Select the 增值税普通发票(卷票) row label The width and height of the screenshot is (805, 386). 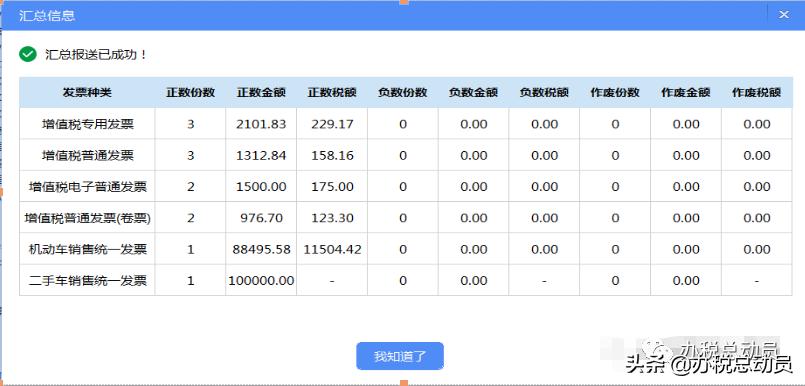(88, 218)
